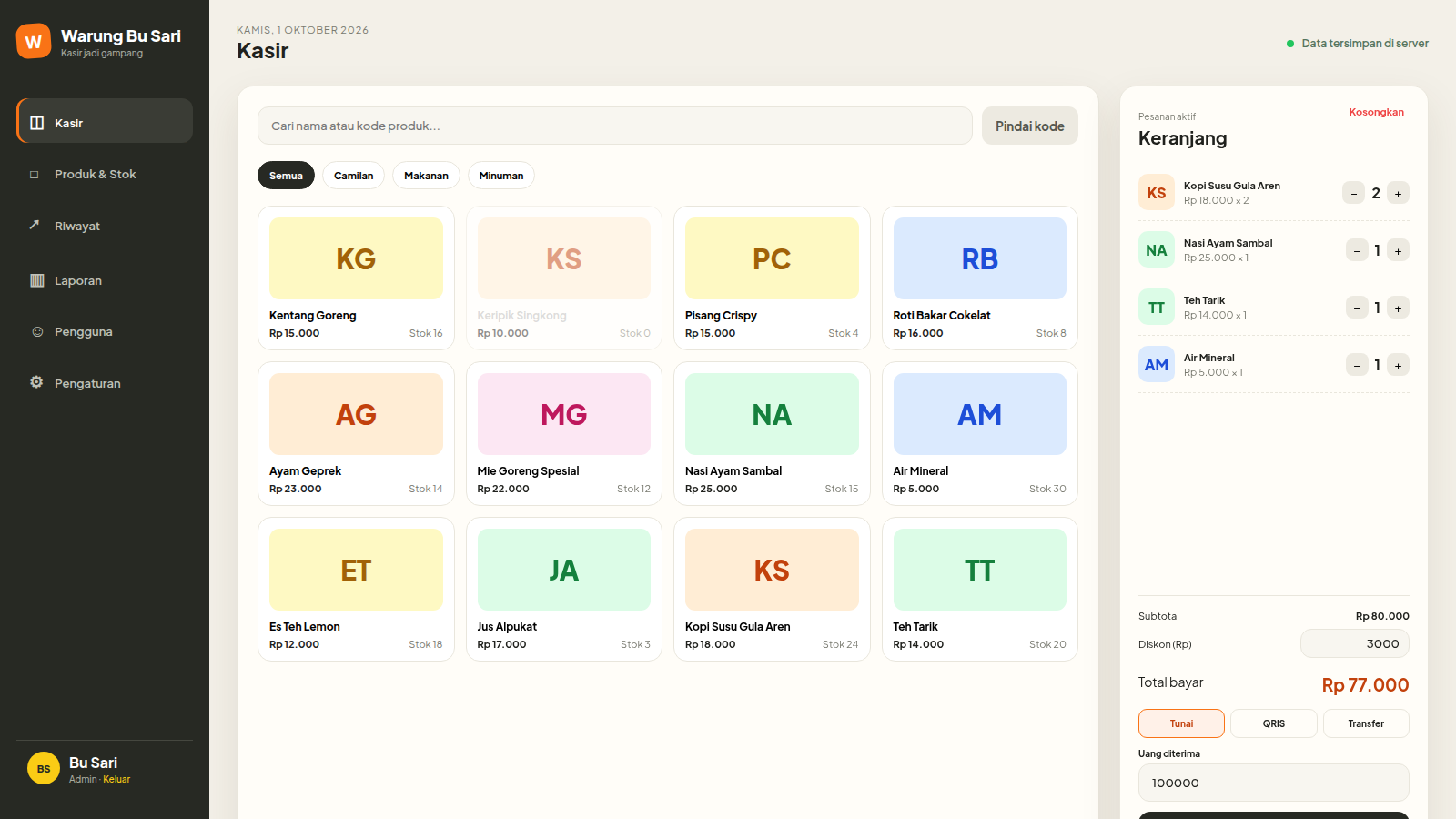Click the Produk & Stok sidebar icon
The width and height of the screenshot is (1456, 819).
[35, 175]
